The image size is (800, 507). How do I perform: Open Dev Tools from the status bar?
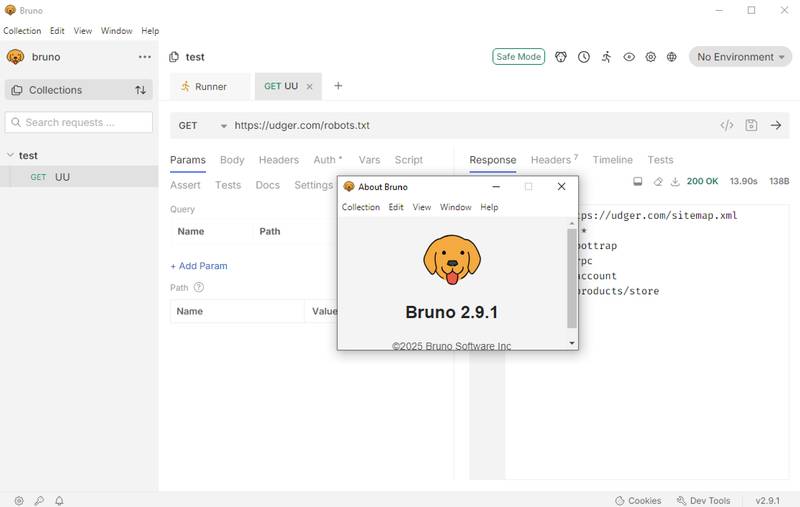tap(704, 500)
